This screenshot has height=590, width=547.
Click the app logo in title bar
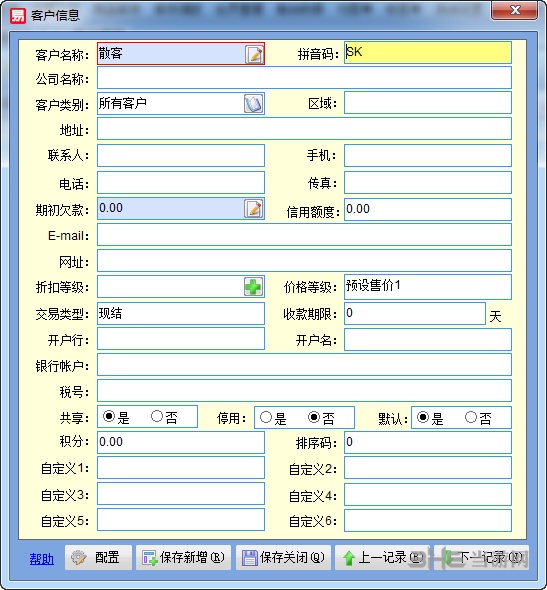pyautogui.click(x=18, y=15)
